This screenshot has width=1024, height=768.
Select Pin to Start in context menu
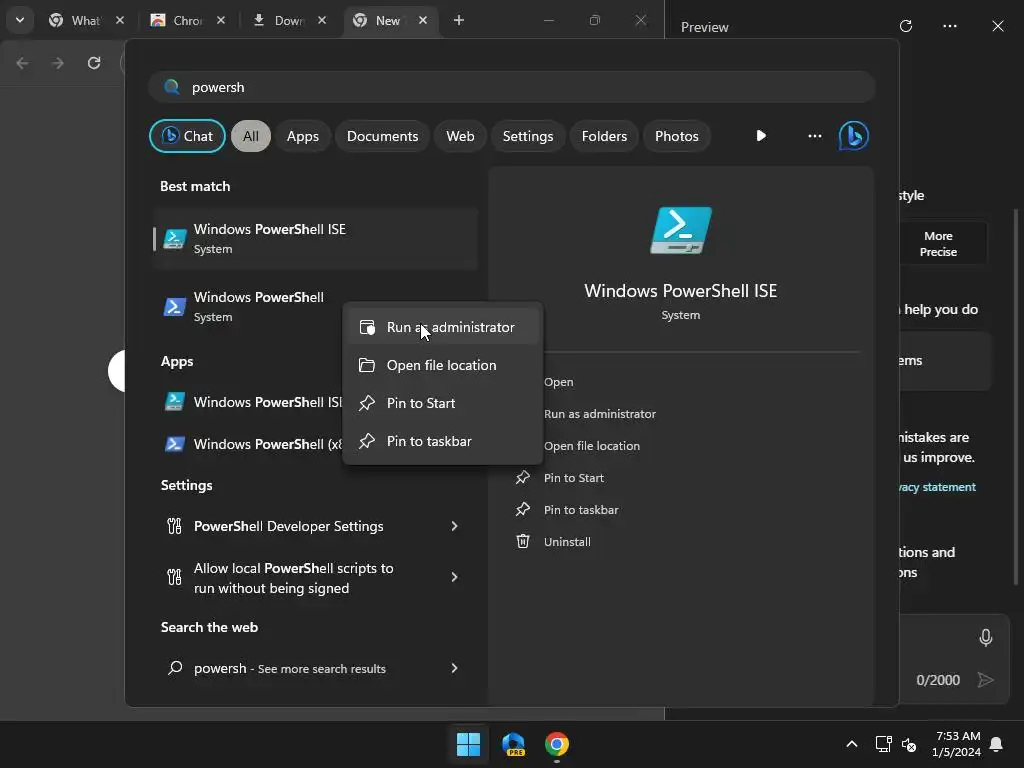pos(442,403)
